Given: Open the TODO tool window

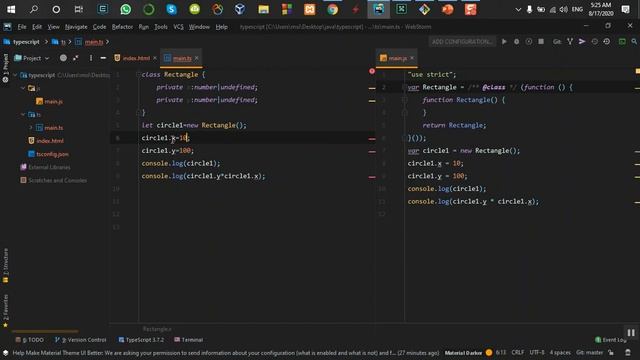Looking at the screenshot, I should pyautogui.click(x=29, y=340).
